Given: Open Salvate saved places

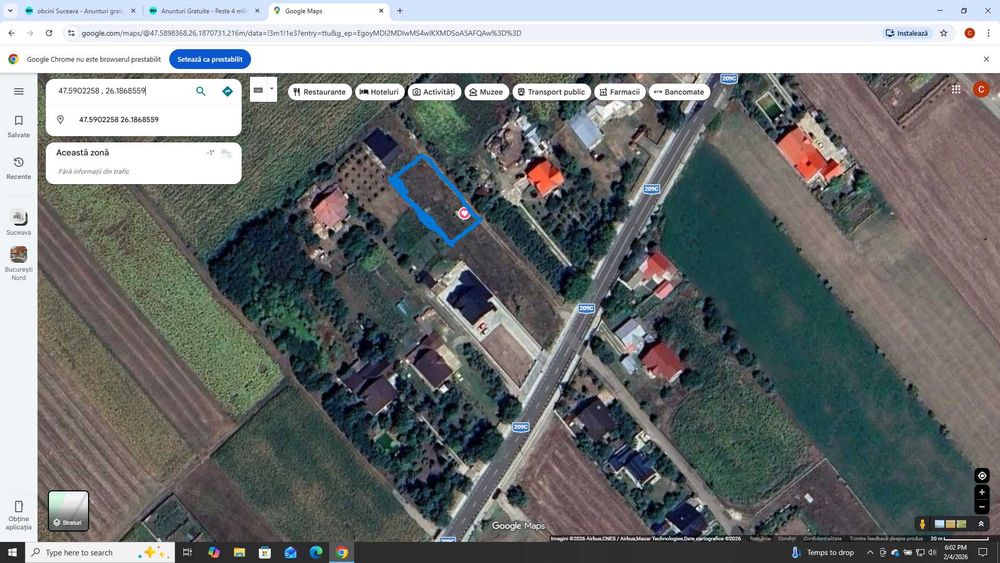Looking at the screenshot, I should click(18, 126).
